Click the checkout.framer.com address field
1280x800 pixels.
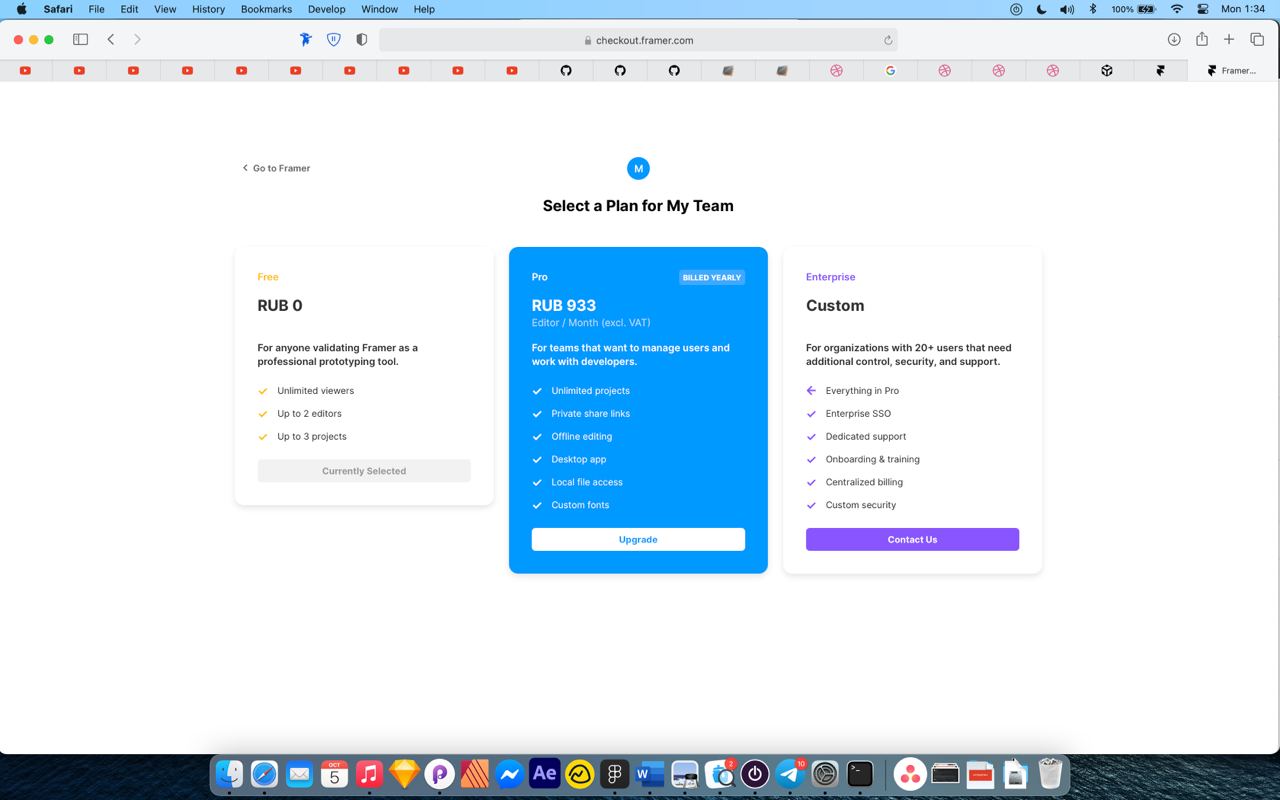tap(638, 40)
